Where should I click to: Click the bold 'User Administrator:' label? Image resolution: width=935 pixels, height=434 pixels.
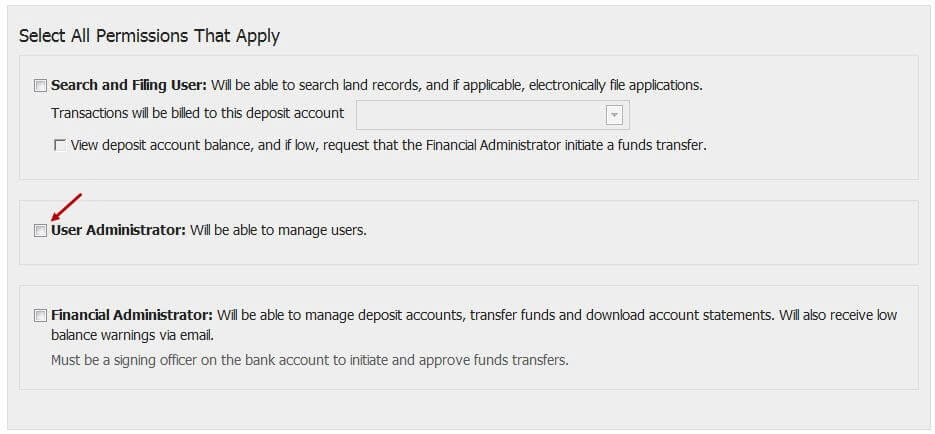[119, 230]
